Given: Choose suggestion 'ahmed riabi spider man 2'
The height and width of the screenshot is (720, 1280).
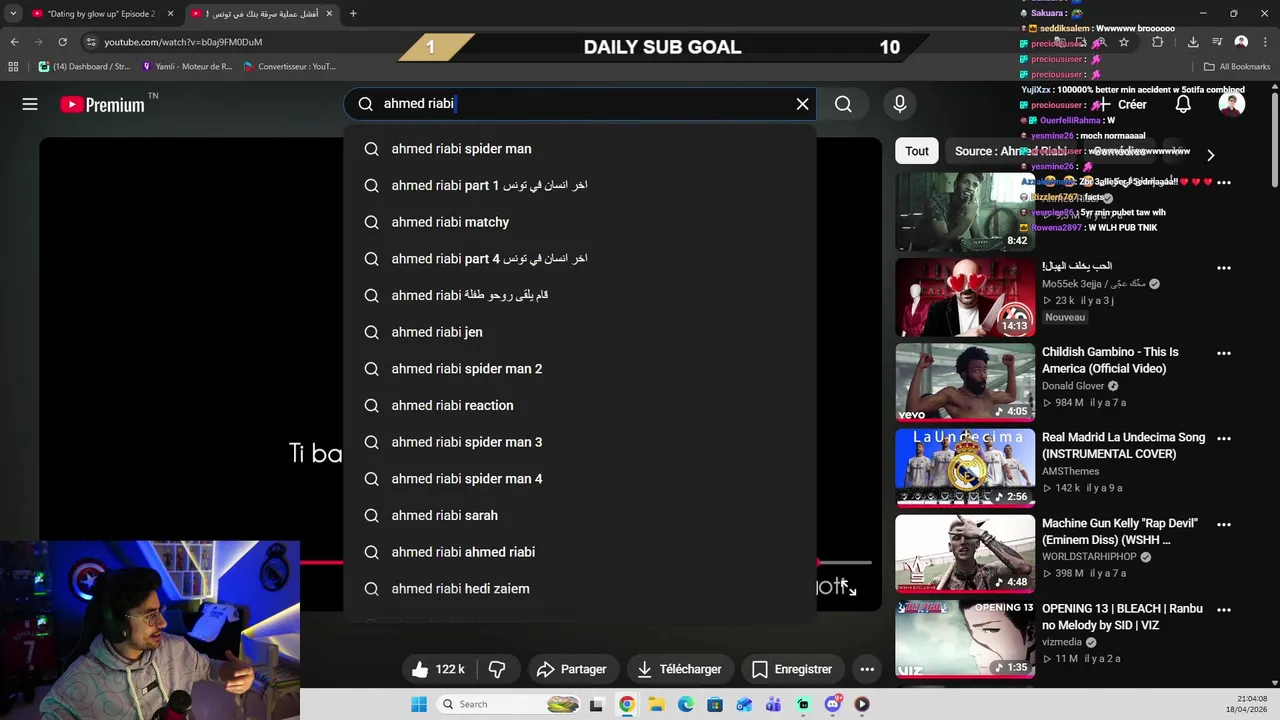Looking at the screenshot, I should coord(580,369).
